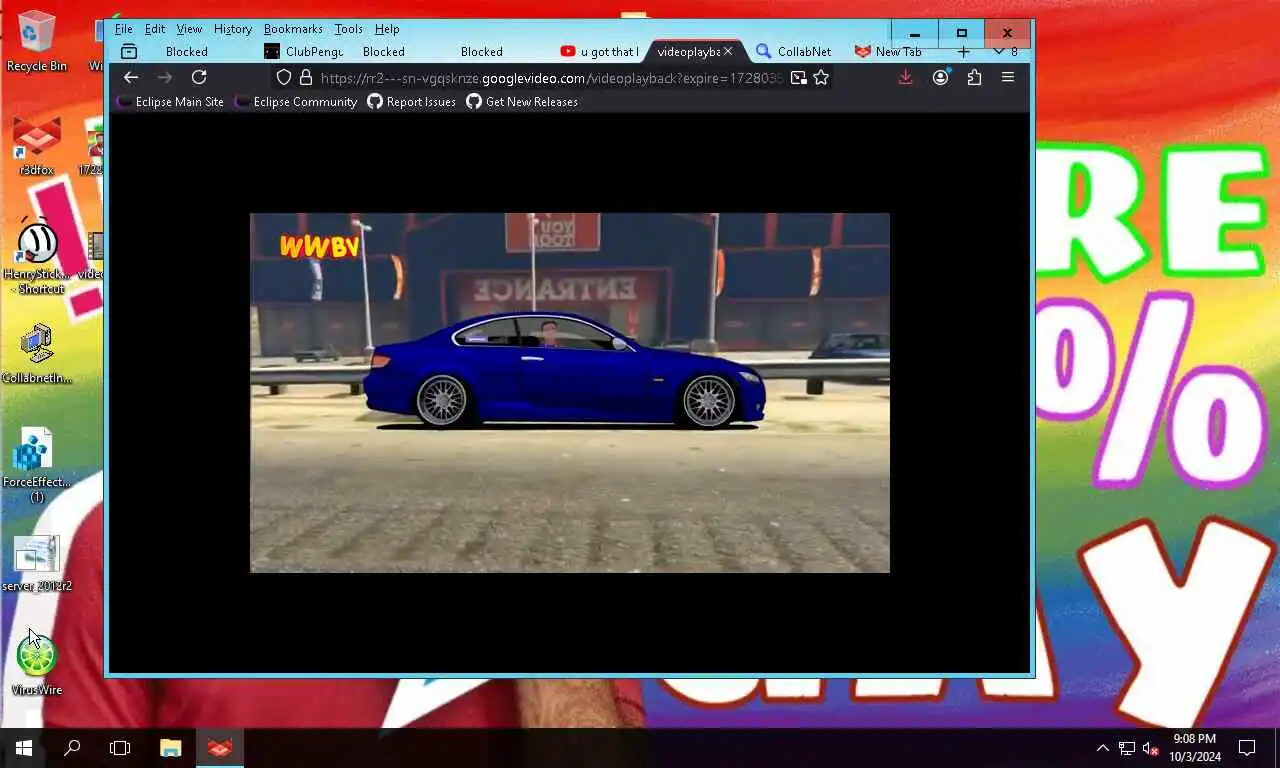Open the Bookmarks menu
Image resolution: width=1280 pixels, height=768 pixels.
pyautogui.click(x=293, y=29)
